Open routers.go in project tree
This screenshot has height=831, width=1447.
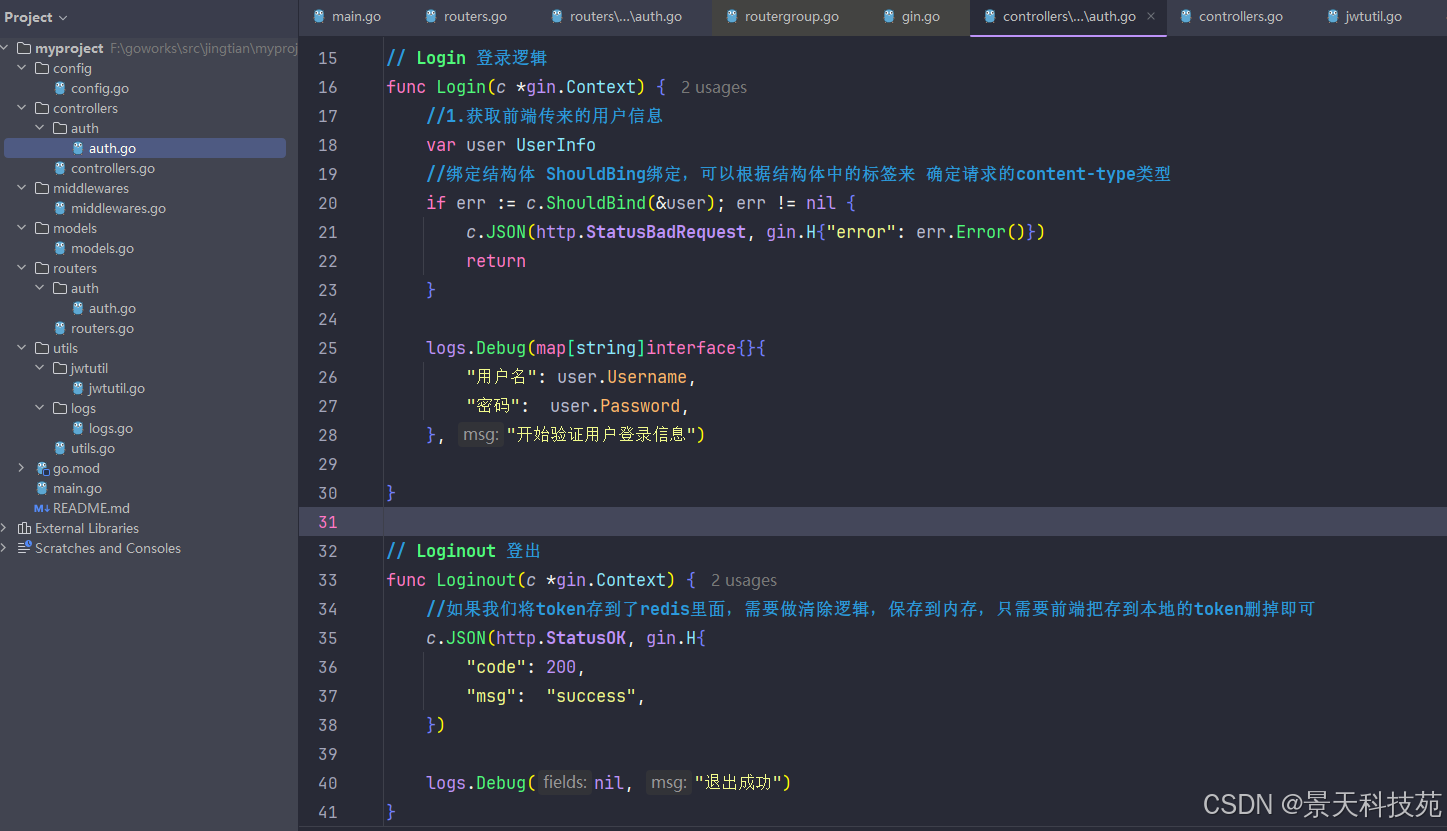tap(102, 328)
